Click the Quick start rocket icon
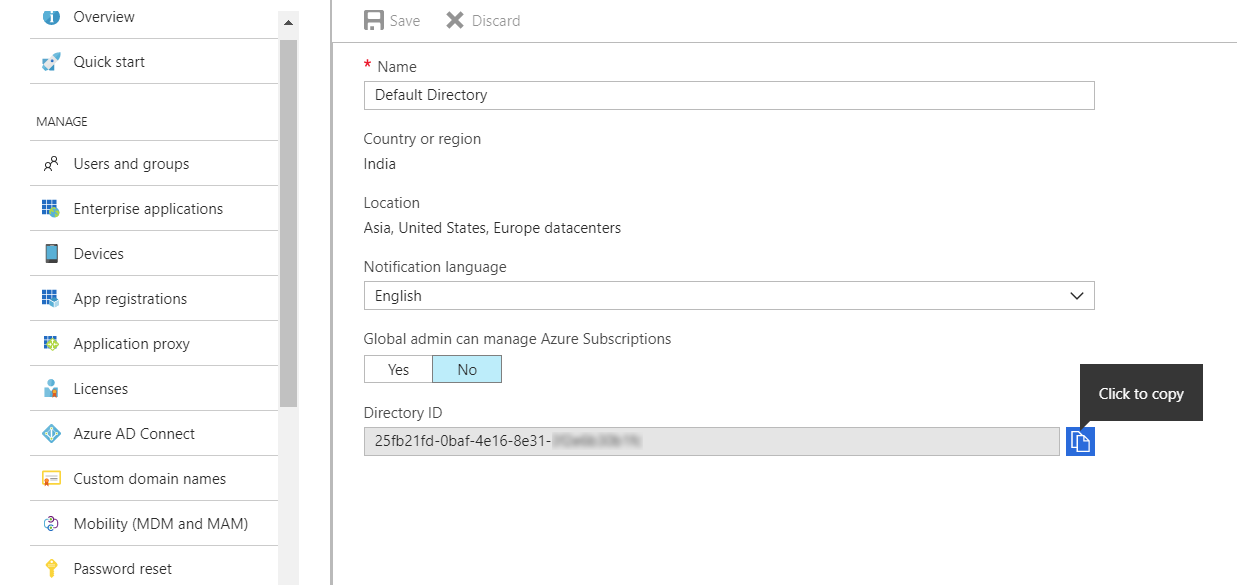 pyautogui.click(x=51, y=62)
